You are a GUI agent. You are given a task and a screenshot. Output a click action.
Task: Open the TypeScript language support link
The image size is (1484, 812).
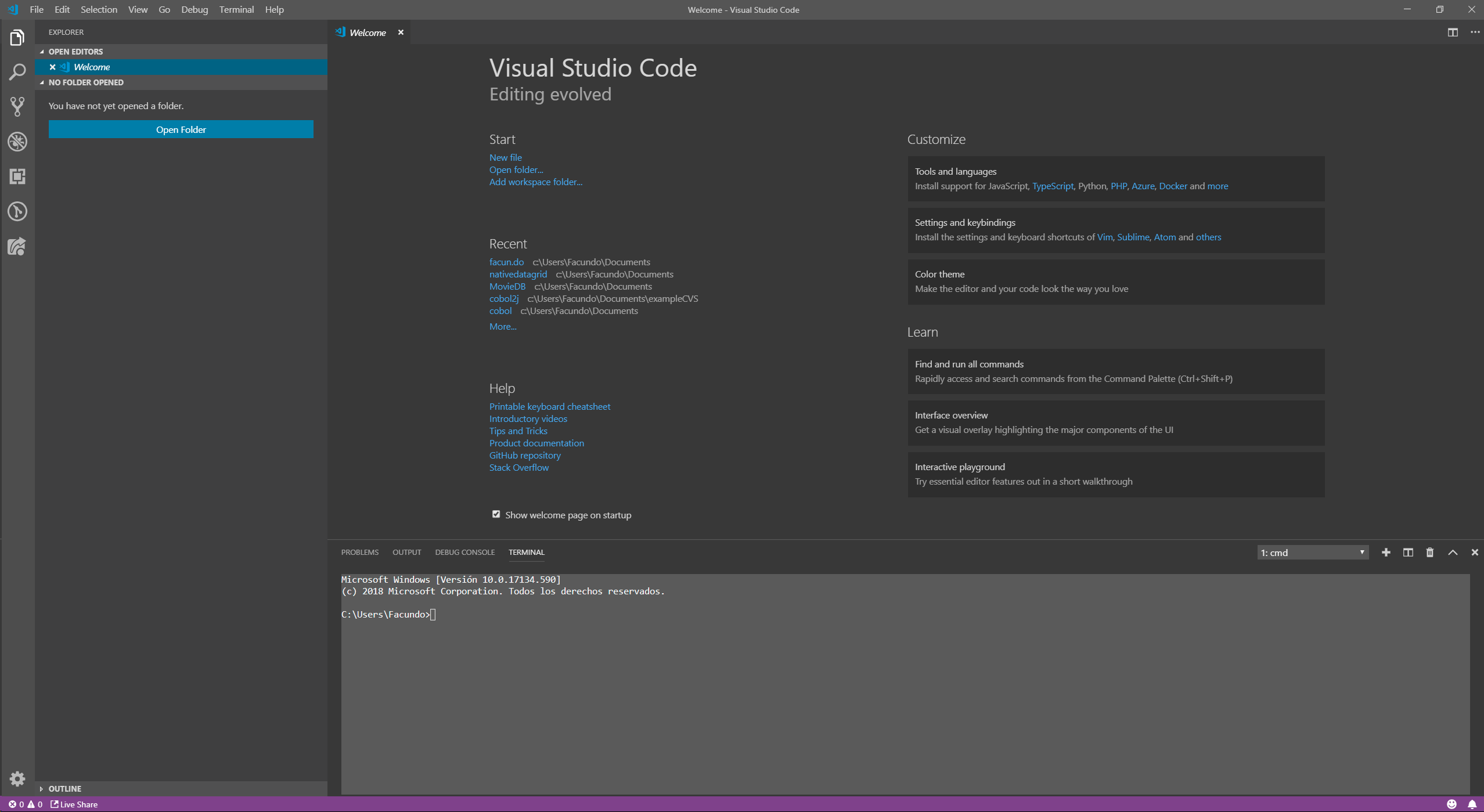(x=1052, y=186)
